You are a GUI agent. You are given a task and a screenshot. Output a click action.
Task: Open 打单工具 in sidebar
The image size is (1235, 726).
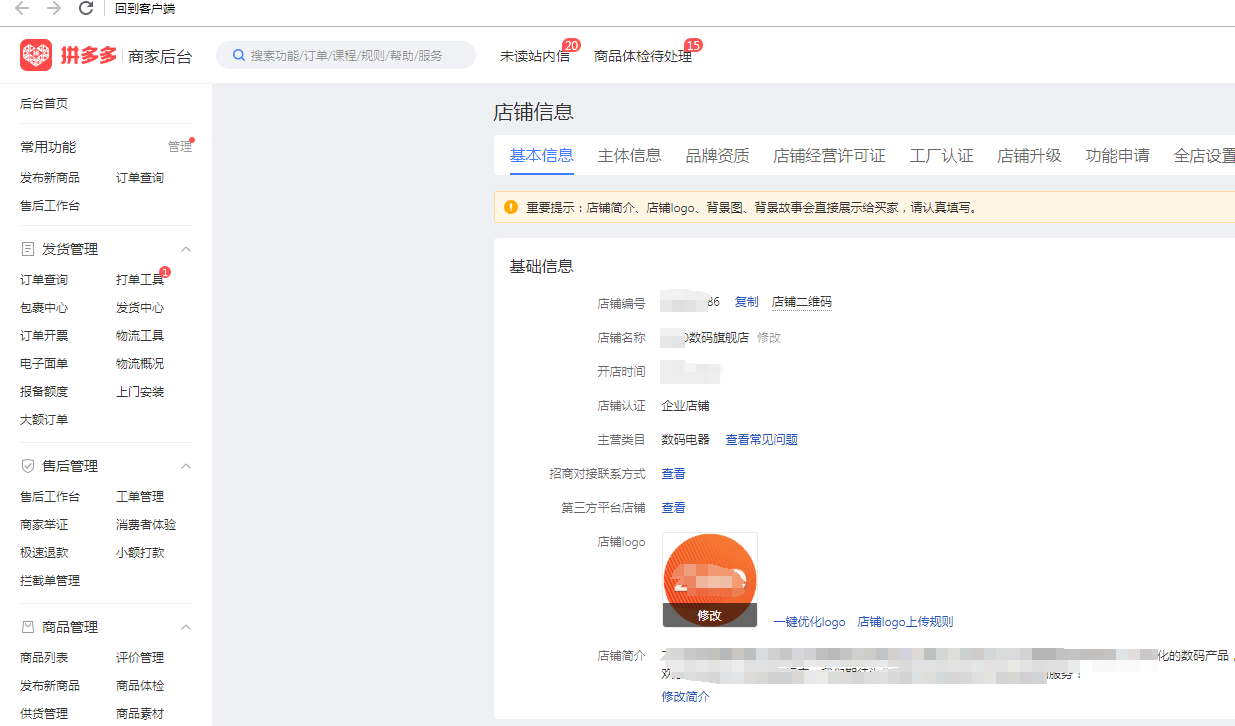(140, 280)
